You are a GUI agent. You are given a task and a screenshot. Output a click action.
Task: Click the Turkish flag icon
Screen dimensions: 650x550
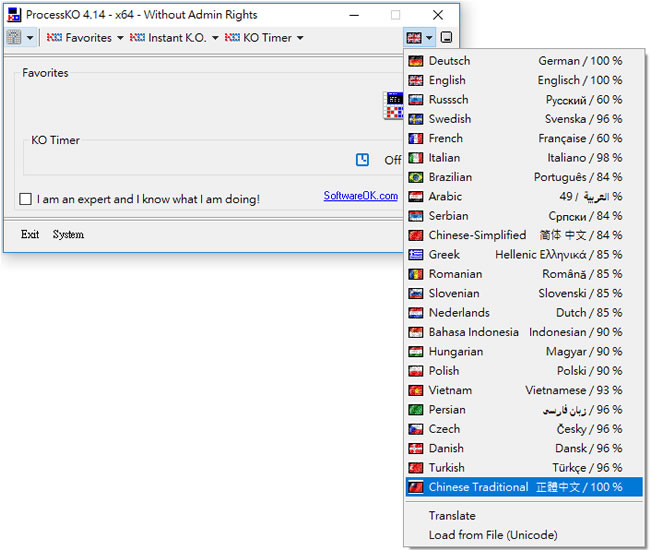point(415,468)
